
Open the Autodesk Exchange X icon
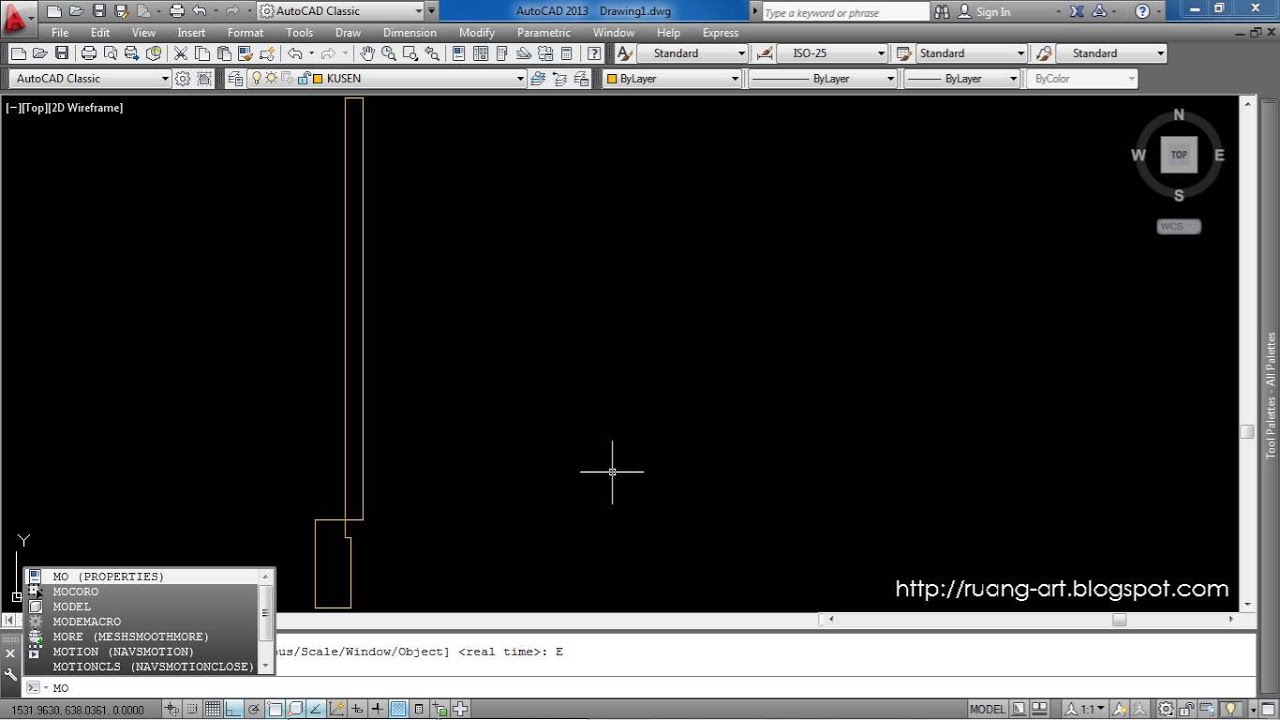1076,11
